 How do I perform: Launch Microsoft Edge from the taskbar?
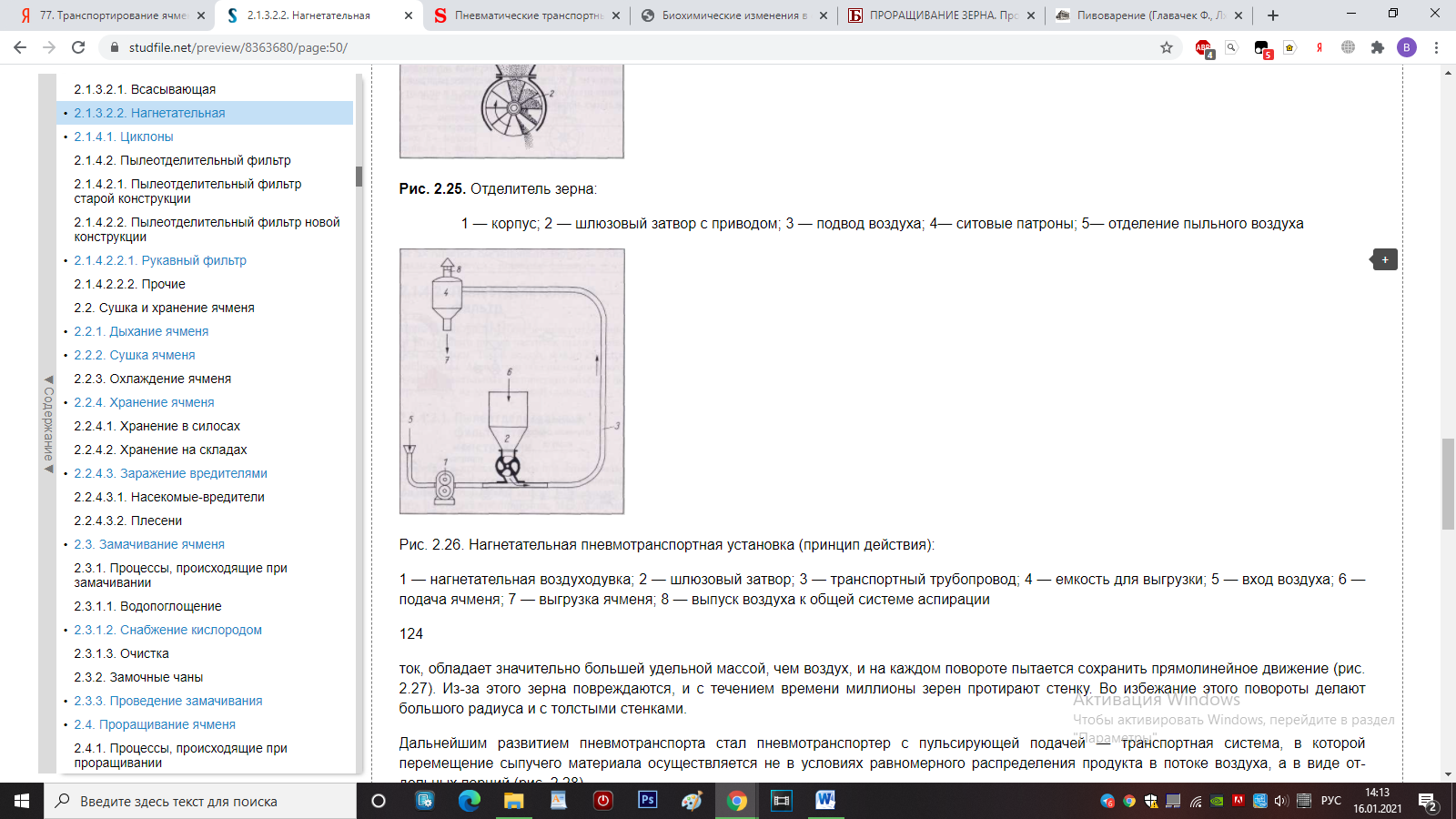click(469, 801)
